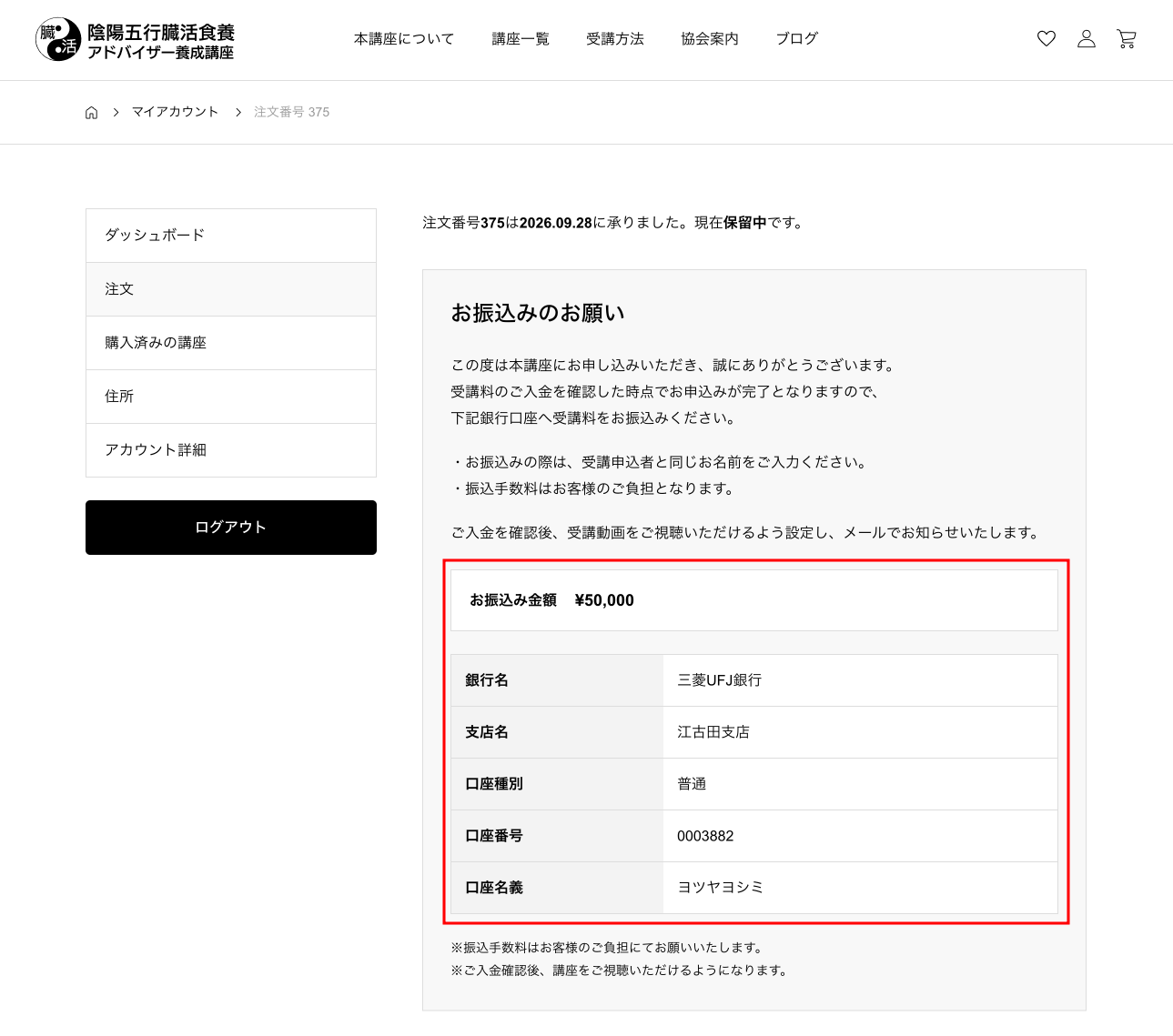Select アカウント詳細 in account sidebar
This screenshot has height=1036, width=1173.
[x=231, y=450]
